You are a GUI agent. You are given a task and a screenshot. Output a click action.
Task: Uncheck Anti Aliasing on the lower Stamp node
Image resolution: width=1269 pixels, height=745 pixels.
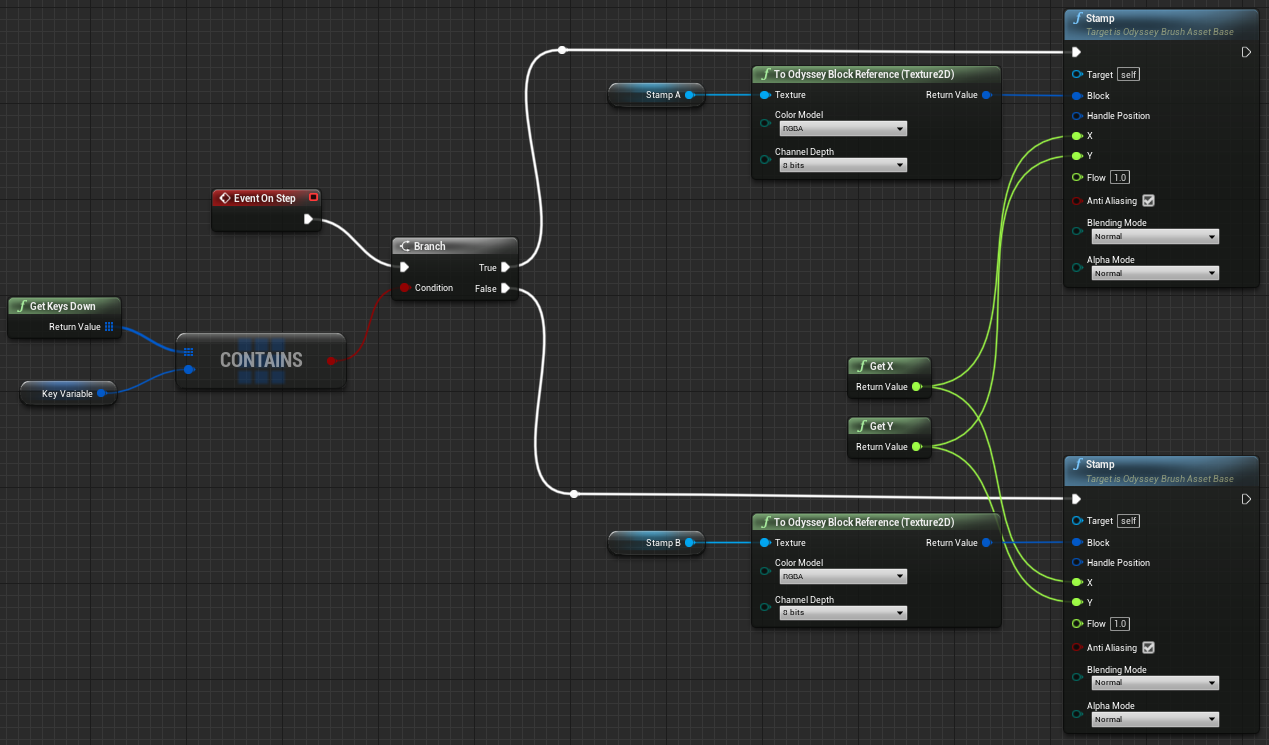click(1146, 647)
